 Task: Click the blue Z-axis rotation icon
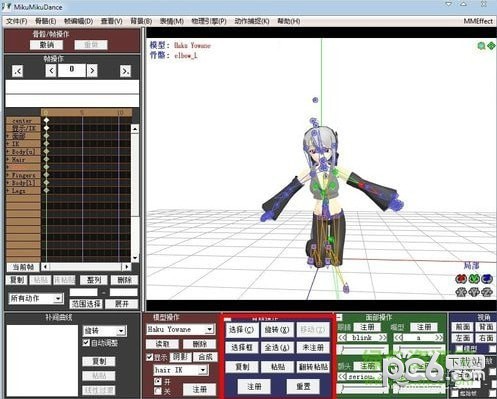(487, 279)
